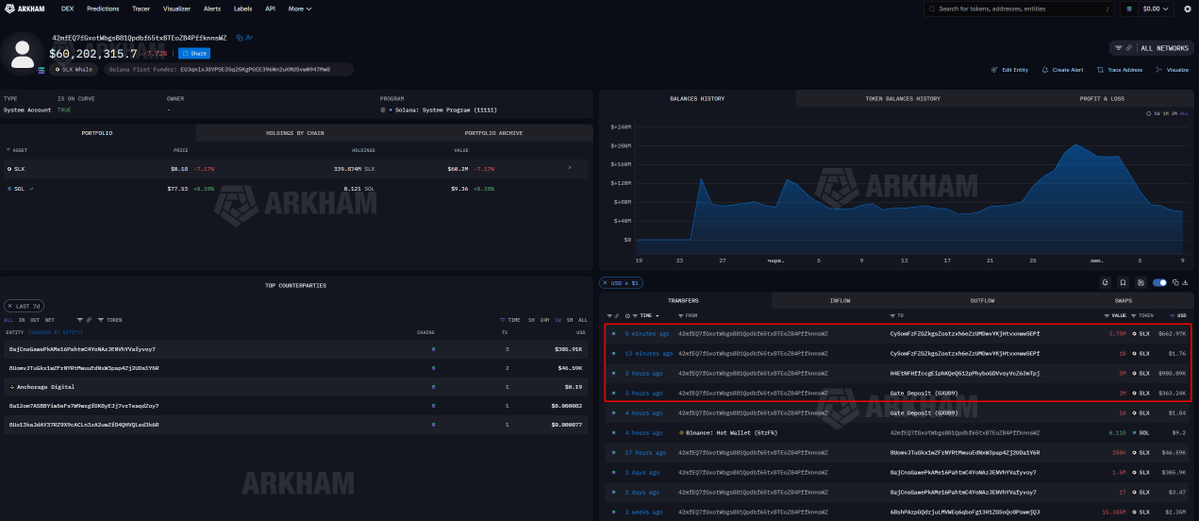Screen dimensions: 1199x521
Task: Open the Arkham home logo
Action: point(25,8)
